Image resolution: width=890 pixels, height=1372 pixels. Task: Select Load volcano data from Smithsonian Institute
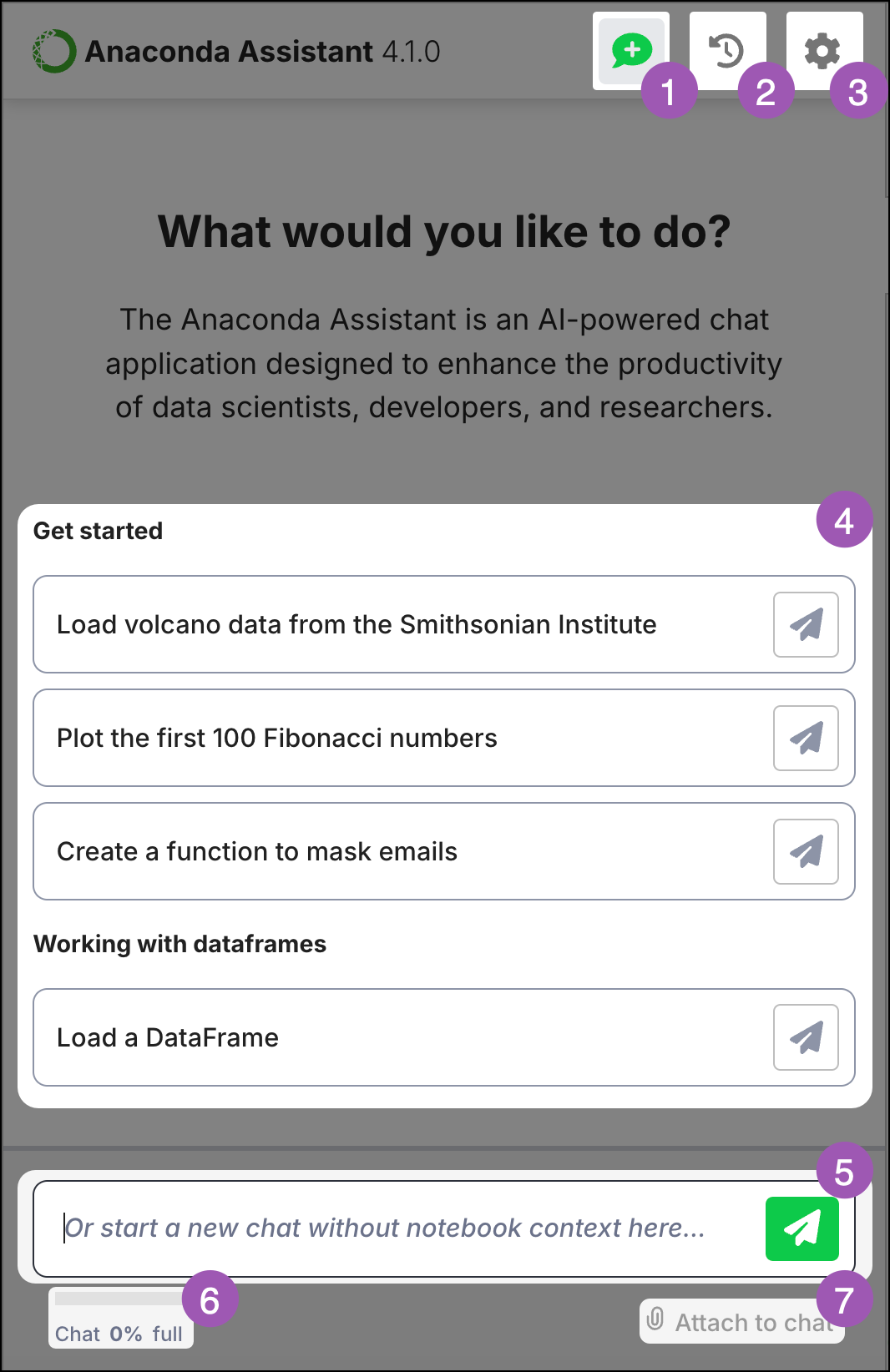click(357, 624)
